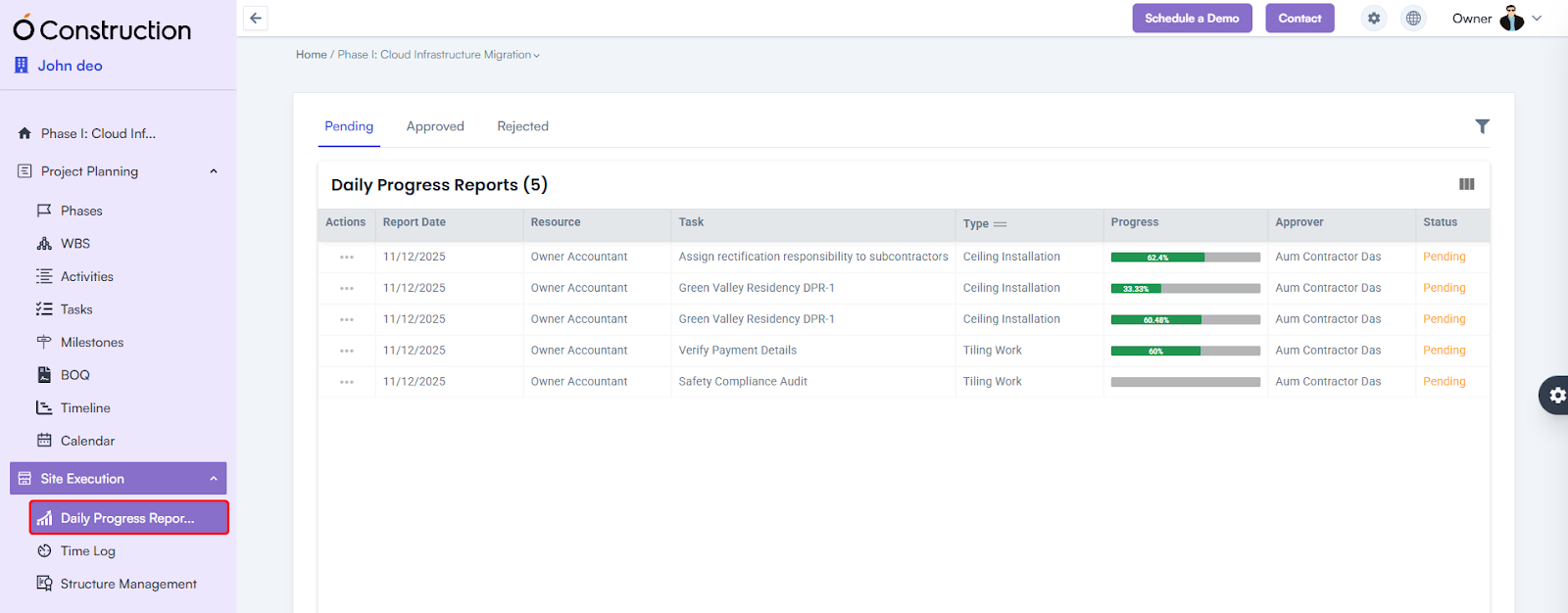Screen dimensions: 1568x613
Task: Click John deo company name
Action: tap(70, 66)
